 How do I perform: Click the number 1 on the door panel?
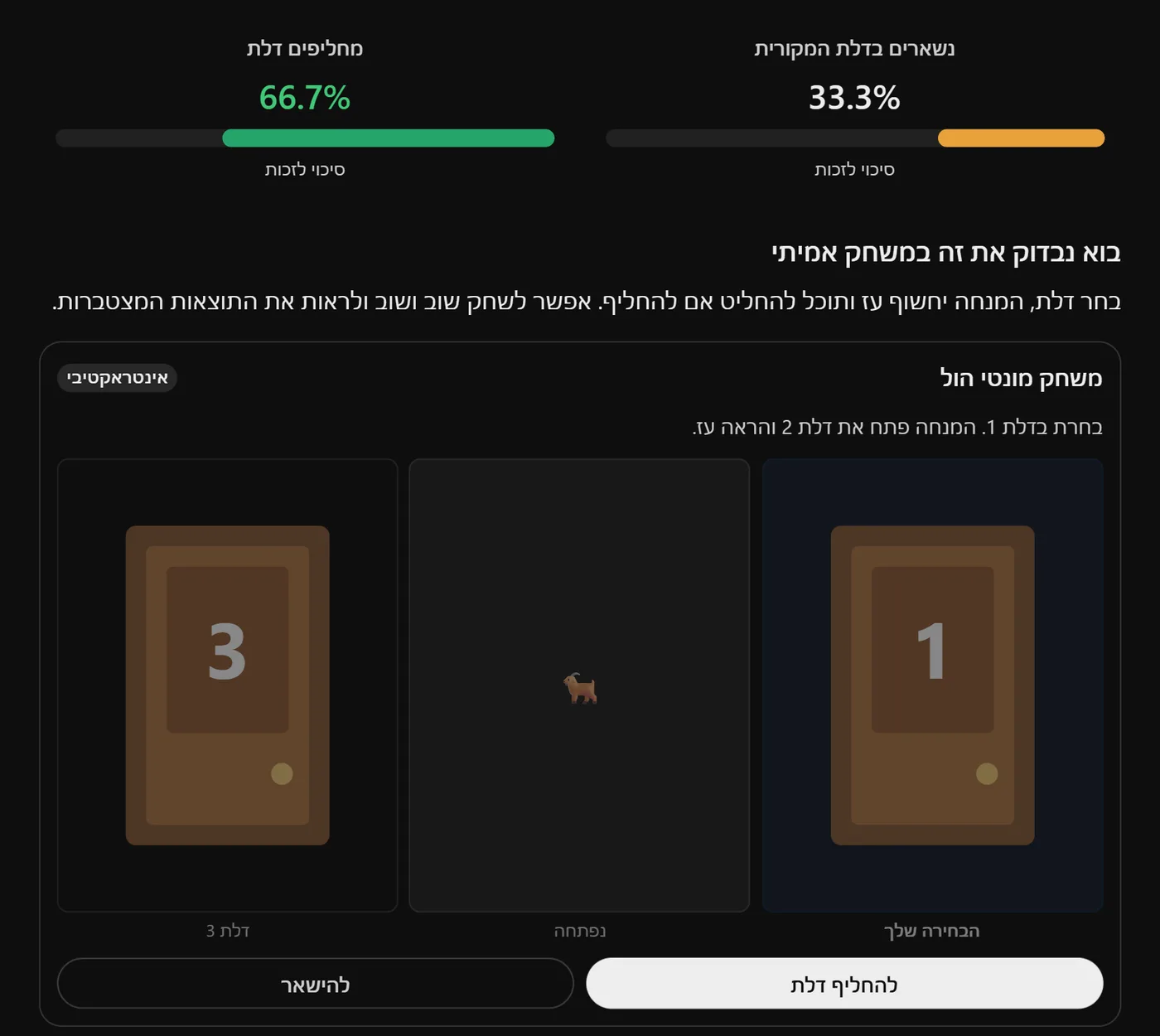[931, 651]
